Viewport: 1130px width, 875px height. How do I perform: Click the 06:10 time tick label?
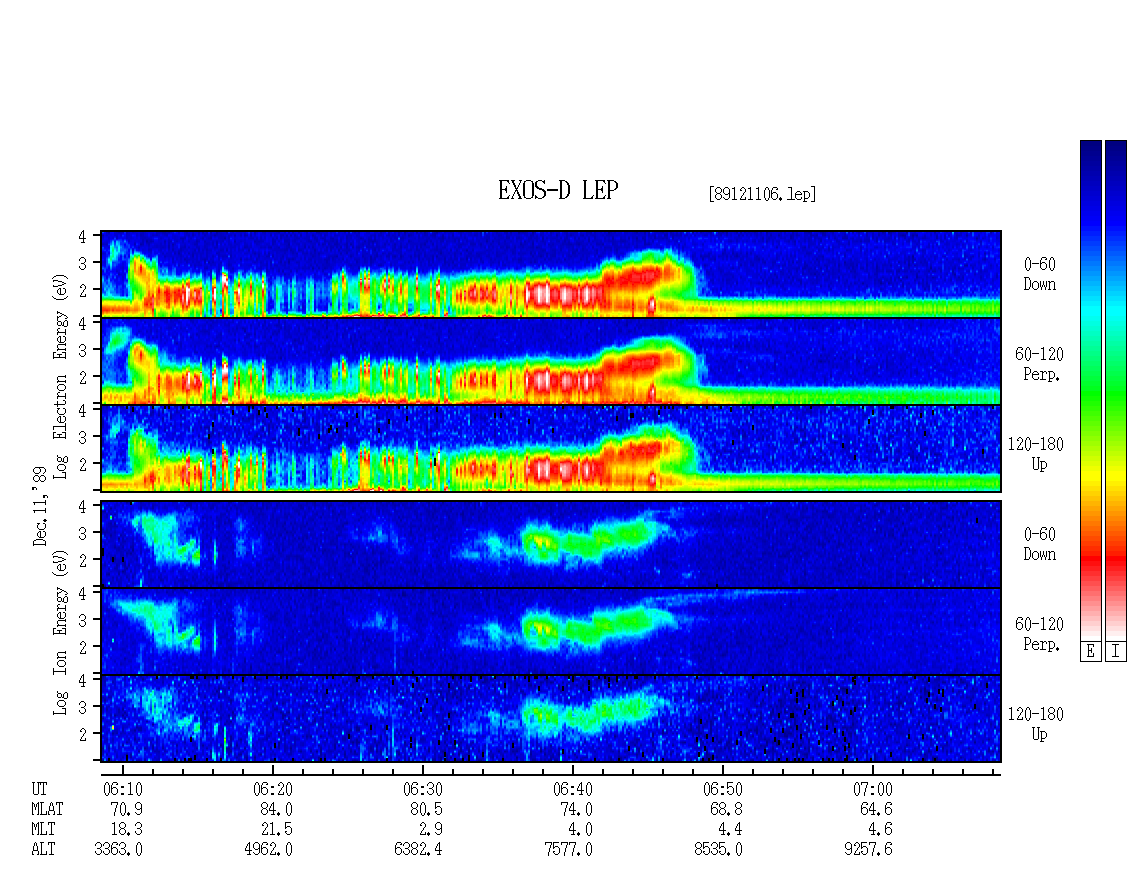123,789
